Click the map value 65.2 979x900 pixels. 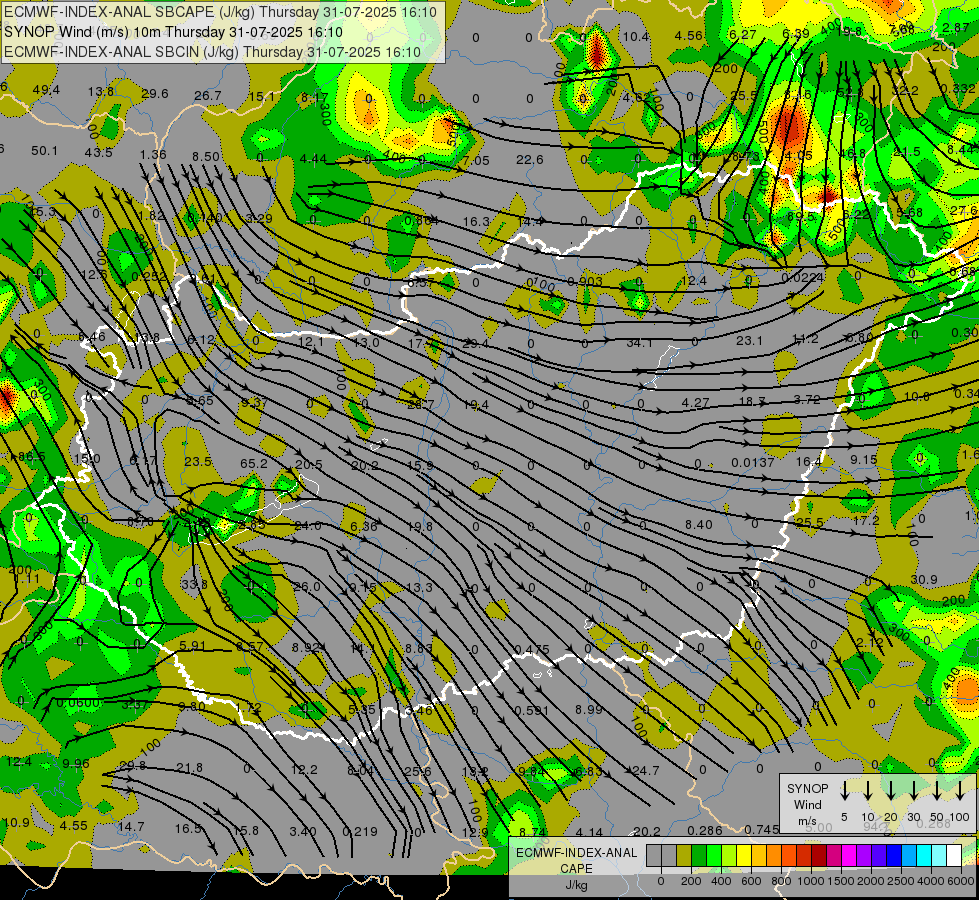(254, 463)
